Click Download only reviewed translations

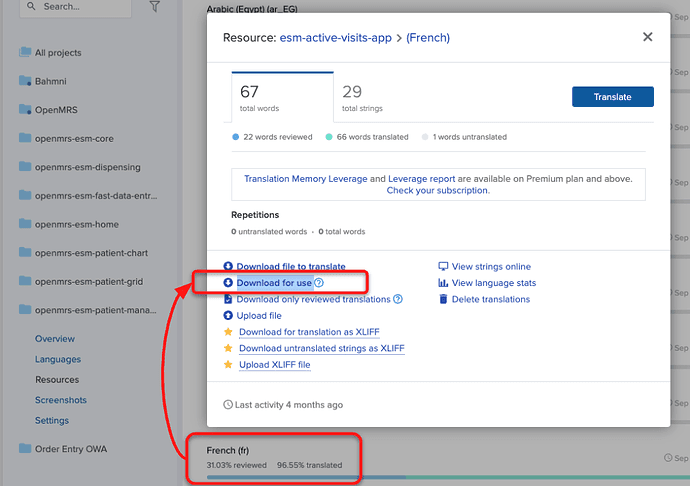(313, 299)
